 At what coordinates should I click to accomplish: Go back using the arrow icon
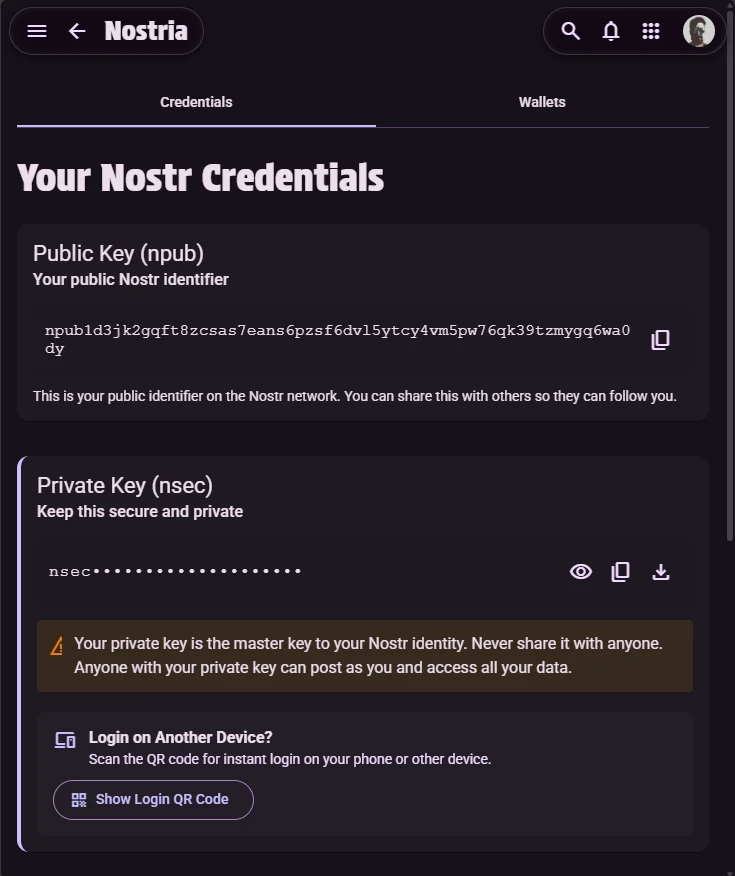[x=77, y=31]
